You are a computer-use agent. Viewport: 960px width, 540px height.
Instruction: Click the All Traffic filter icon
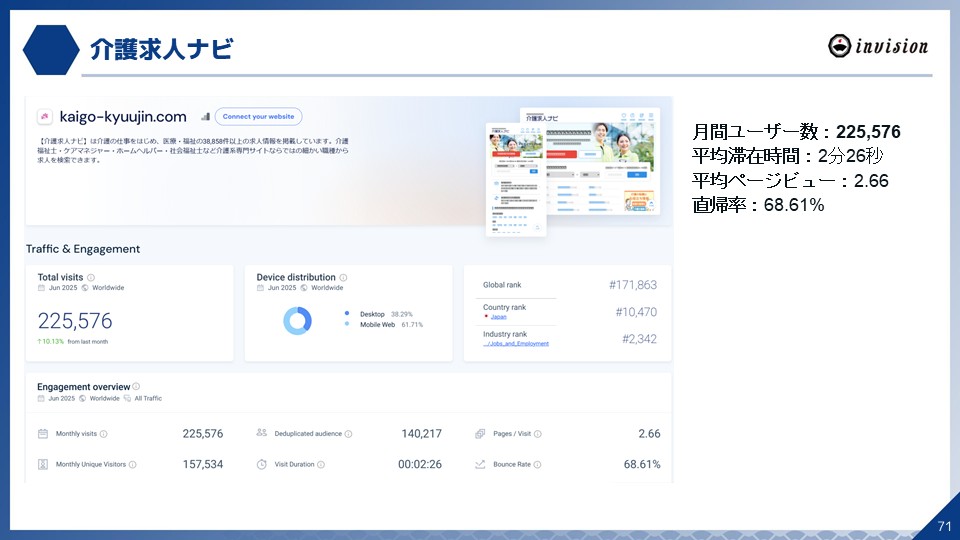(127, 398)
